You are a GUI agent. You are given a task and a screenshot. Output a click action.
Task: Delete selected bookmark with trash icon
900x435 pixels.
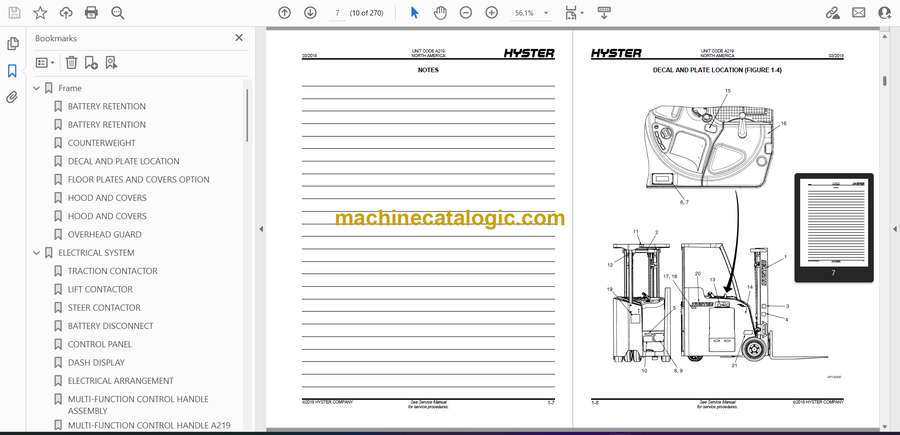pos(71,63)
